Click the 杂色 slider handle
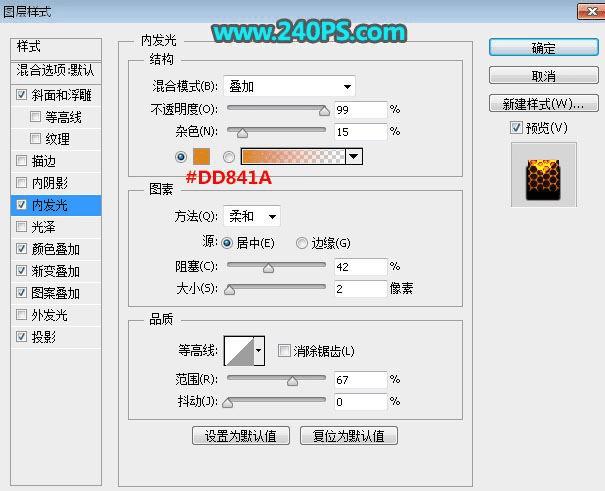 pyautogui.click(x=242, y=133)
